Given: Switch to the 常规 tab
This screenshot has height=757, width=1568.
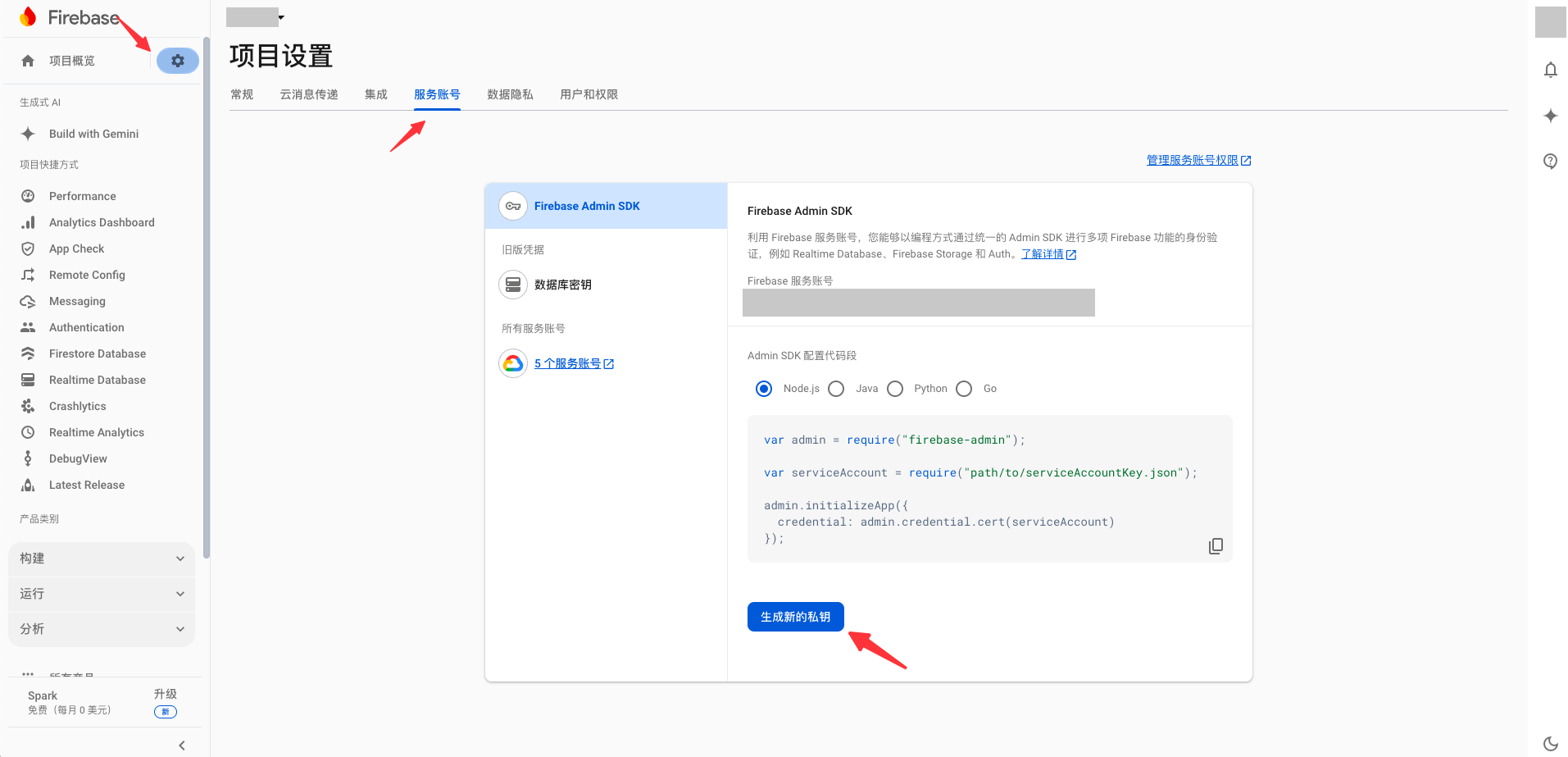Looking at the screenshot, I should [242, 94].
